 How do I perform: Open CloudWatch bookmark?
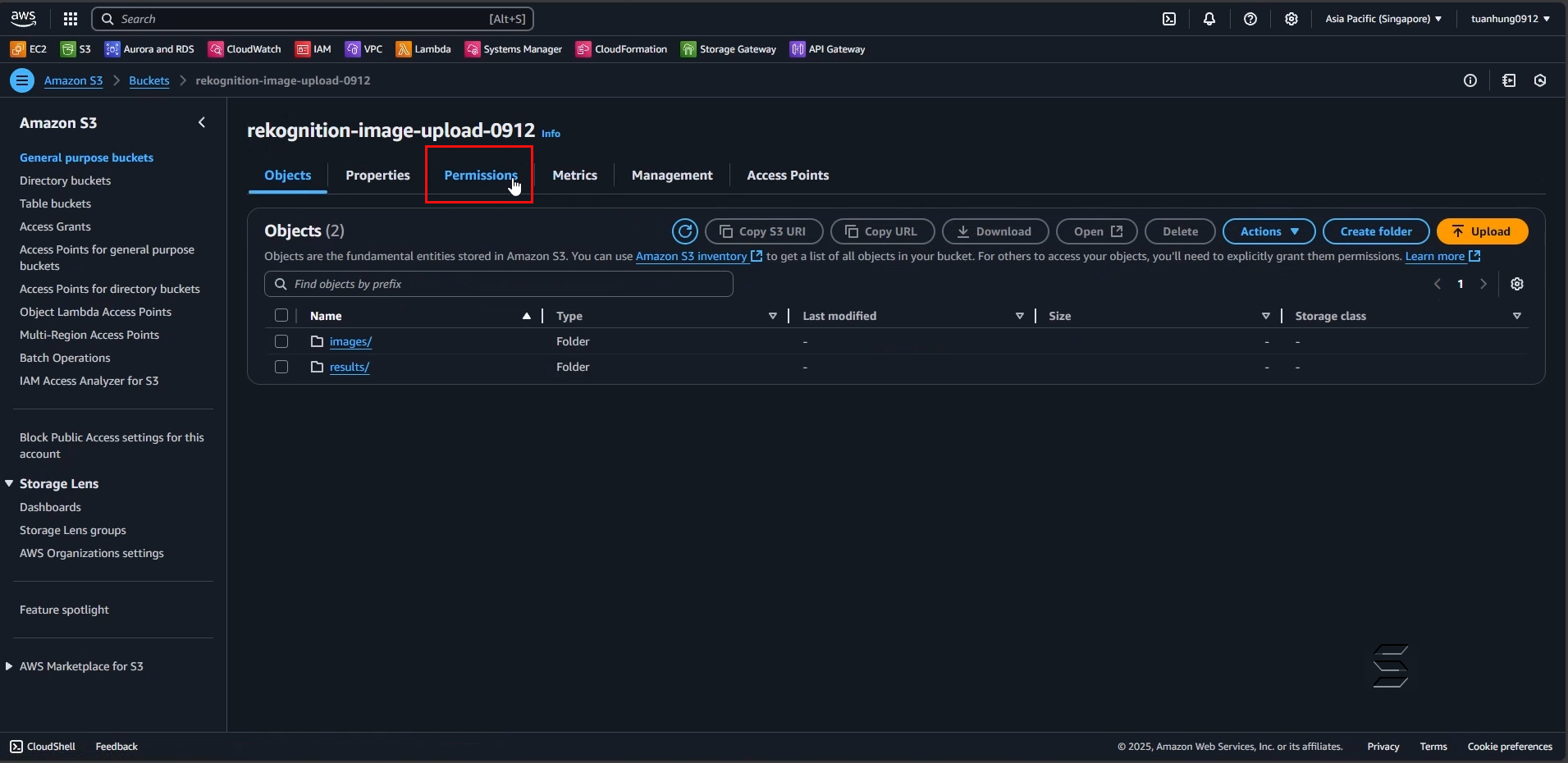click(x=245, y=49)
